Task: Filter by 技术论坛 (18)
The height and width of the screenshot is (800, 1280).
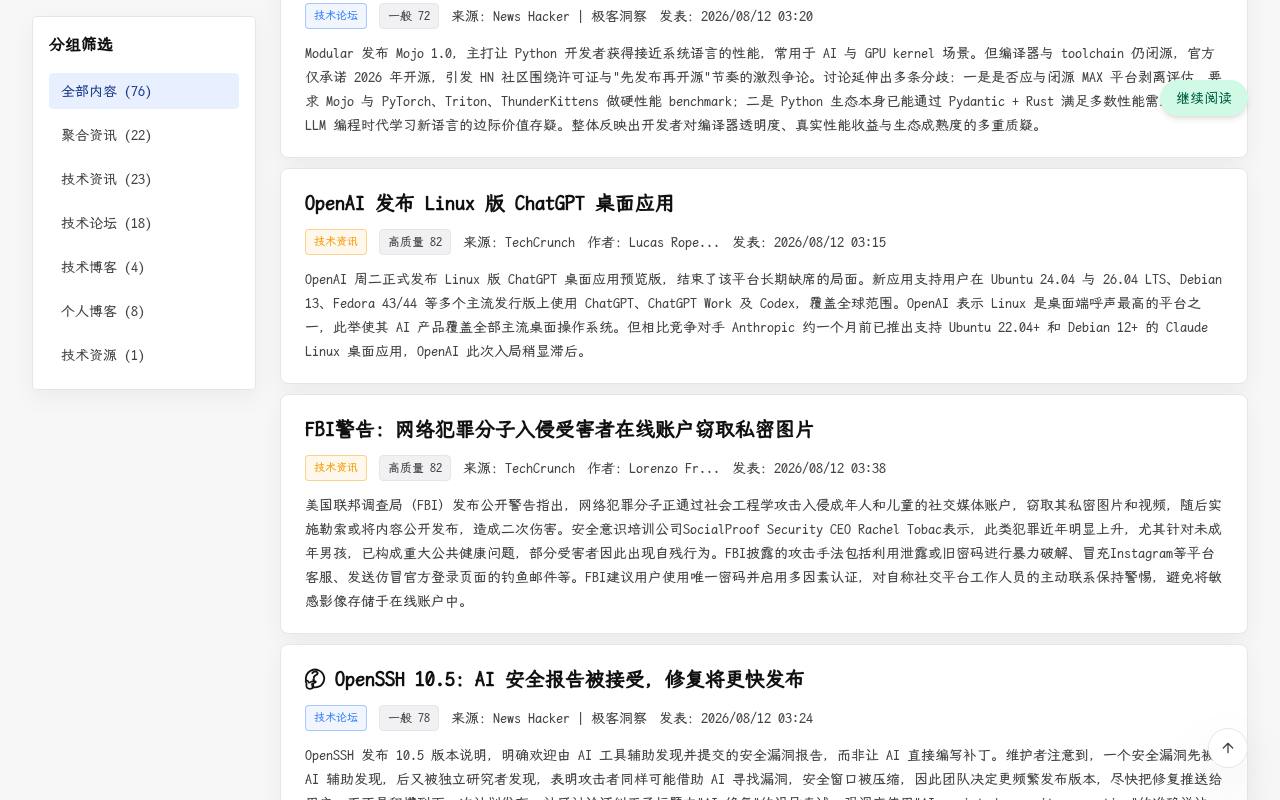Action: (x=144, y=223)
